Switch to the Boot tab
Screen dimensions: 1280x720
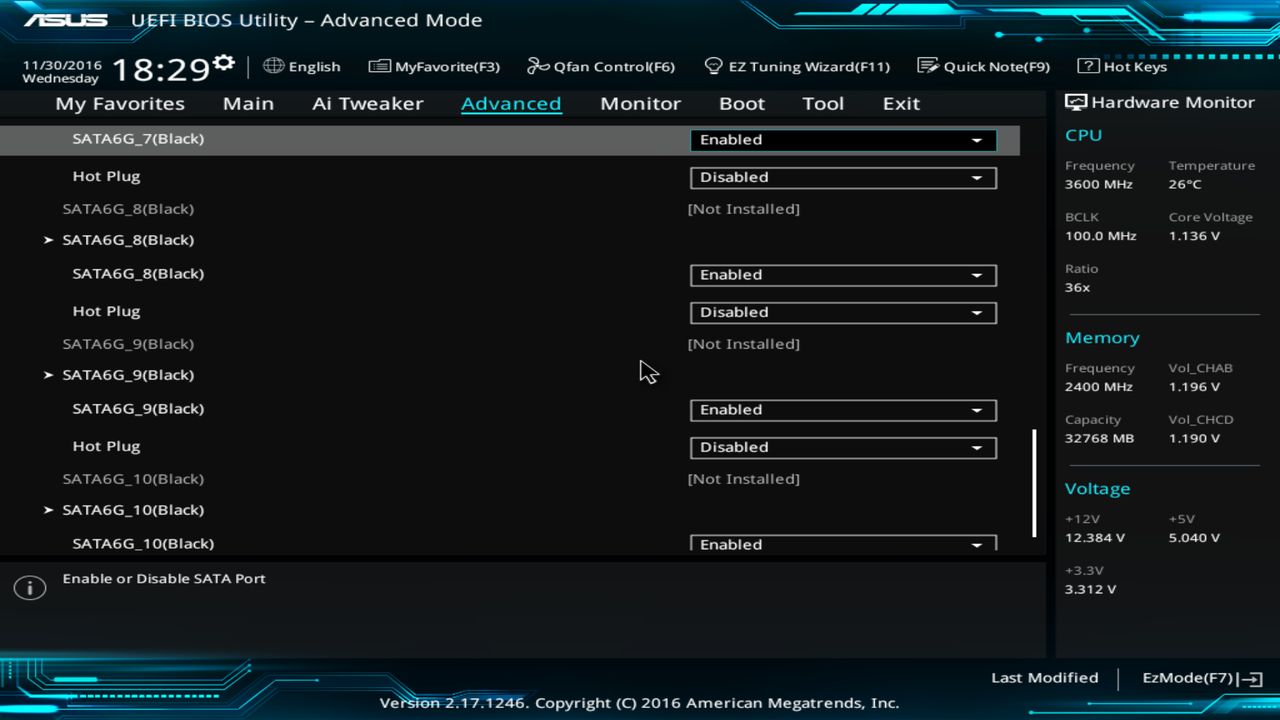pyautogui.click(x=741, y=103)
